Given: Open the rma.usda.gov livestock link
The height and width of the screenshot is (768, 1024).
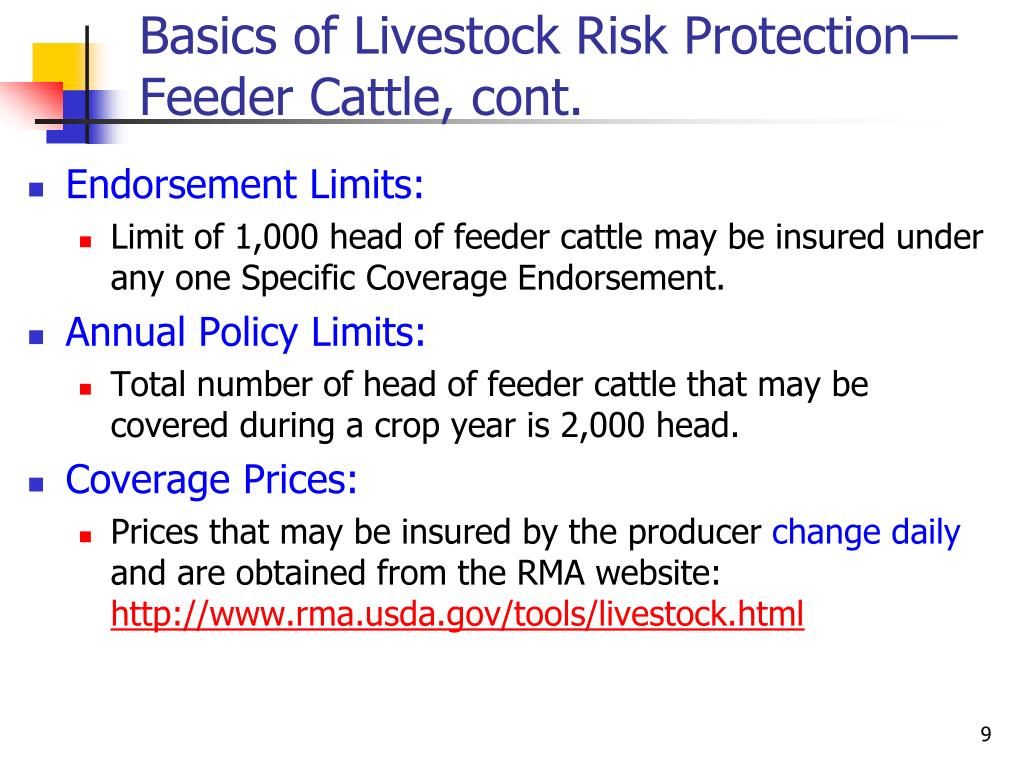Looking at the screenshot, I should tap(457, 614).
